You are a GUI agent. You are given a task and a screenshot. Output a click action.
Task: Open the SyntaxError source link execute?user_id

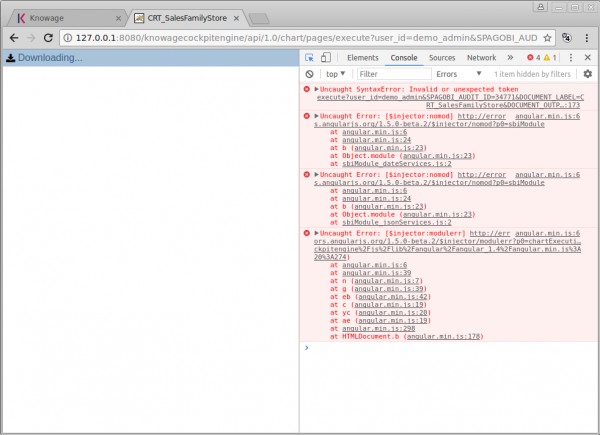(450, 101)
